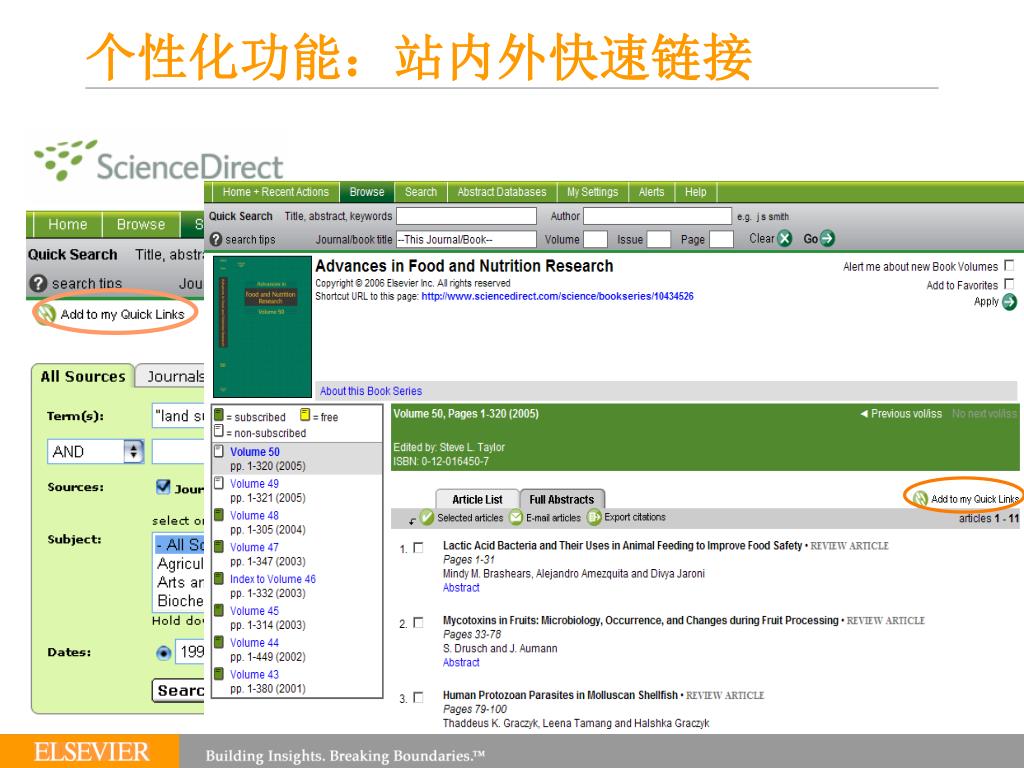The width and height of the screenshot is (1024, 768).
Task: Switch to the Full Abstracts tab
Action: click(x=562, y=500)
